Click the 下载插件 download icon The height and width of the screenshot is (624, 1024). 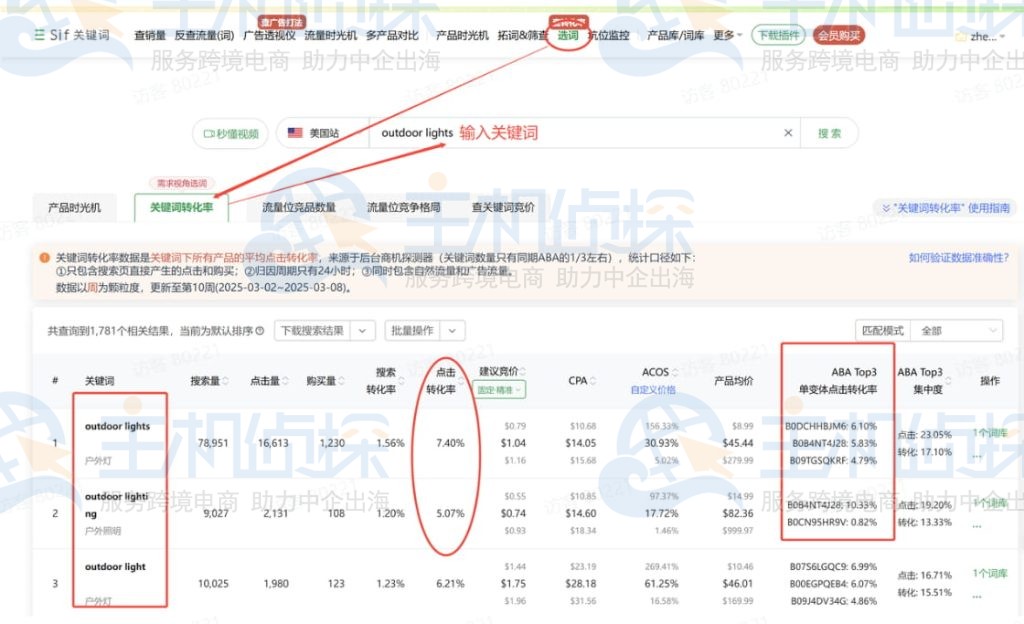(779, 34)
